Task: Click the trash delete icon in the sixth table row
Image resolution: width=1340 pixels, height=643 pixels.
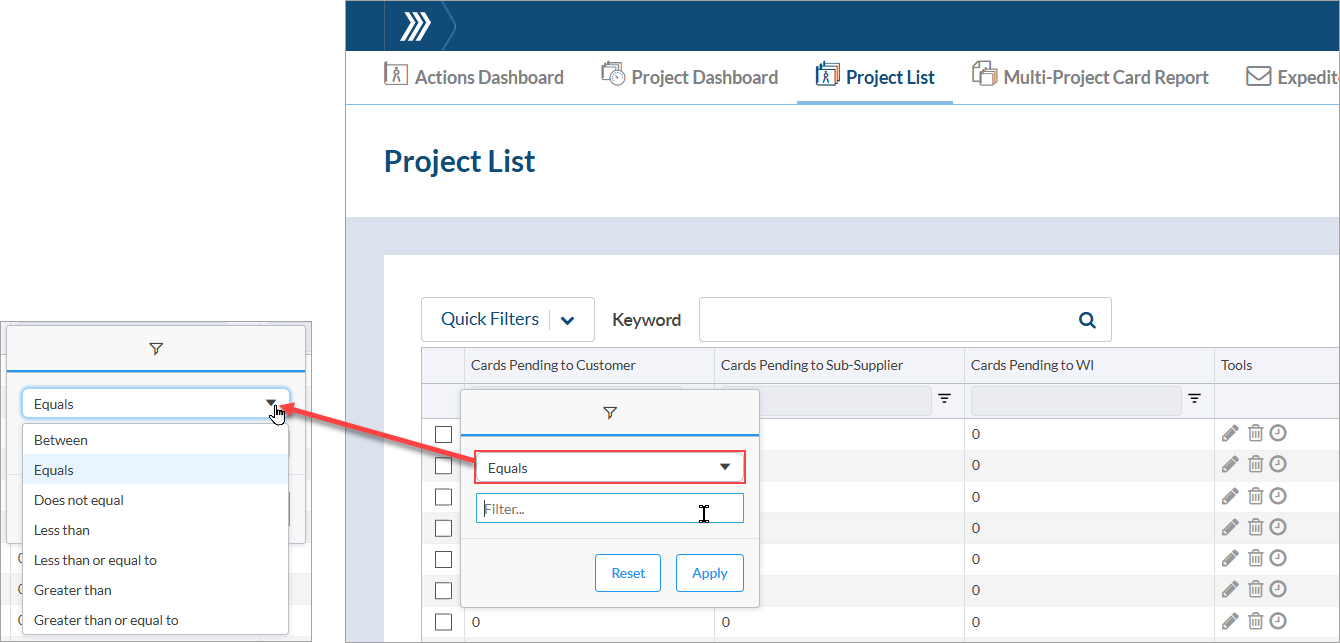Action: pyautogui.click(x=1255, y=590)
